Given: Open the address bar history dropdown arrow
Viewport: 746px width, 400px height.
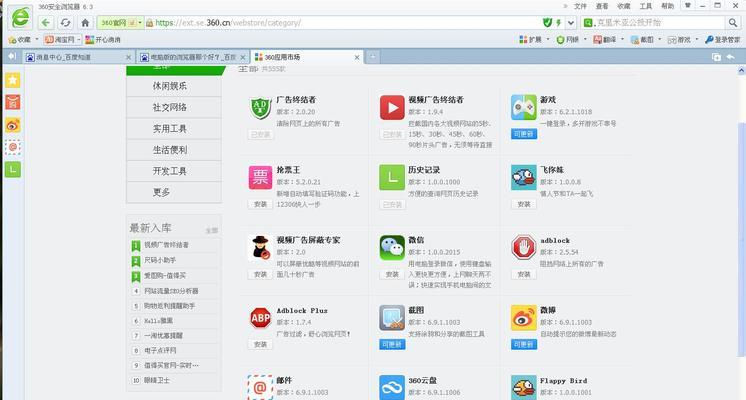Looking at the screenshot, I should (570, 22).
